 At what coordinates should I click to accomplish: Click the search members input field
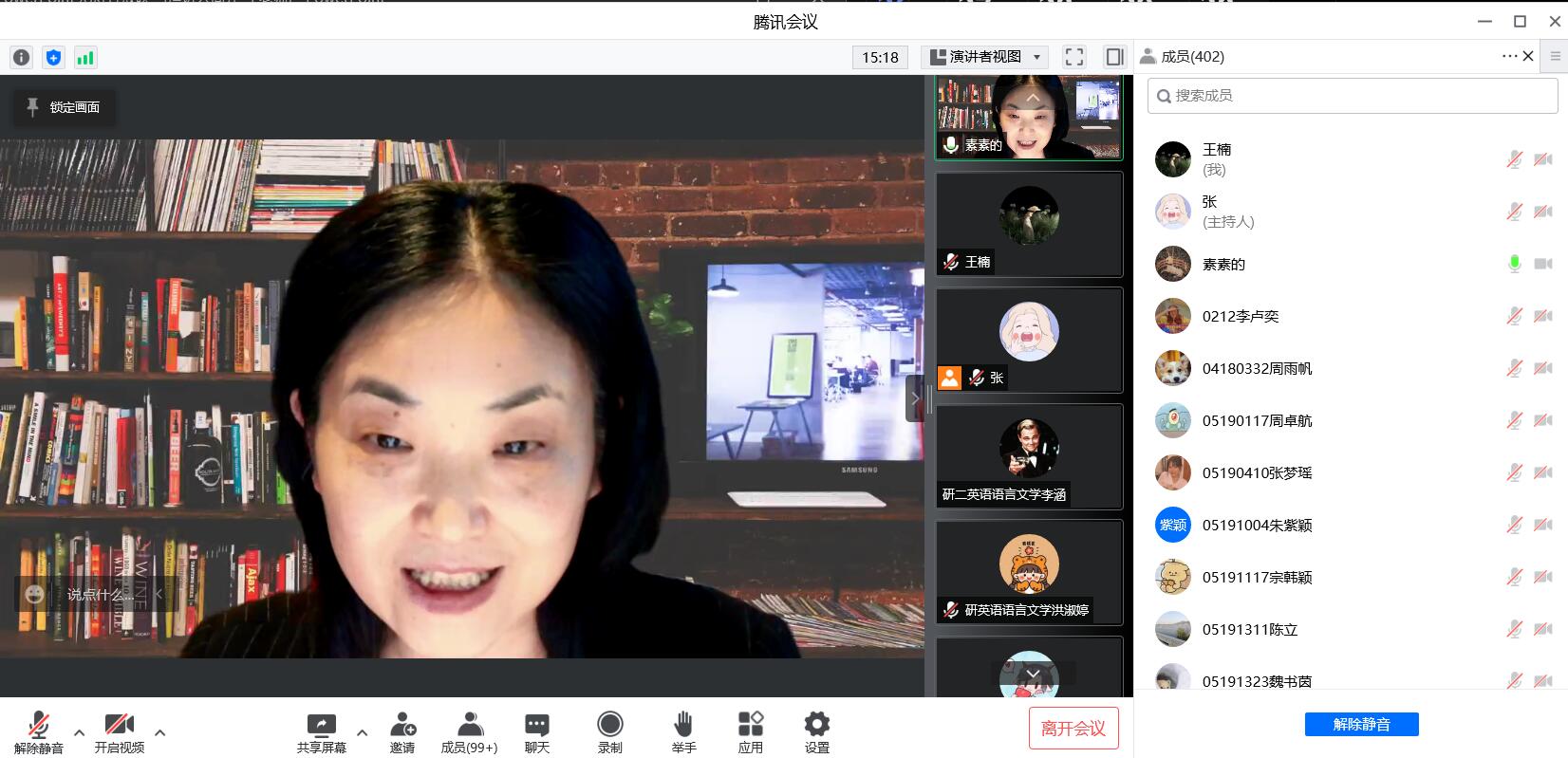pyautogui.click(x=1353, y=96)
